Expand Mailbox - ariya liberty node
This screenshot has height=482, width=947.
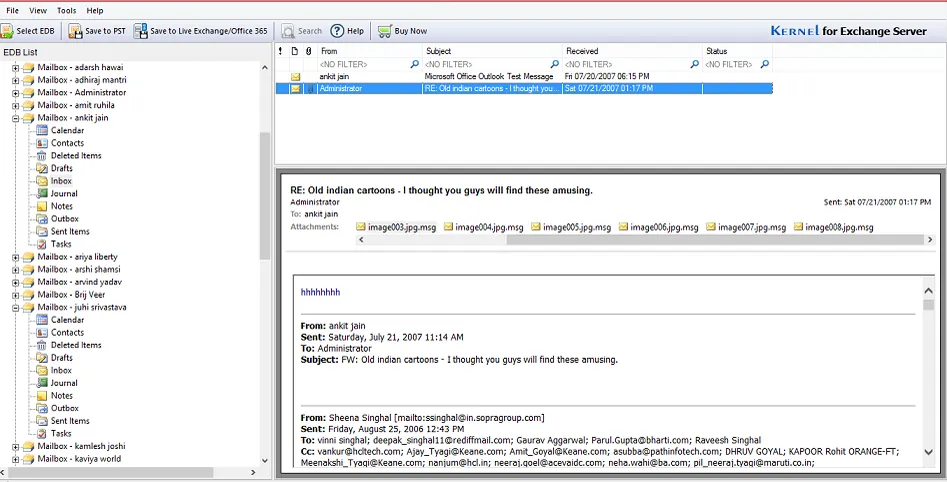pyautogui.click(x=16, y=257)
